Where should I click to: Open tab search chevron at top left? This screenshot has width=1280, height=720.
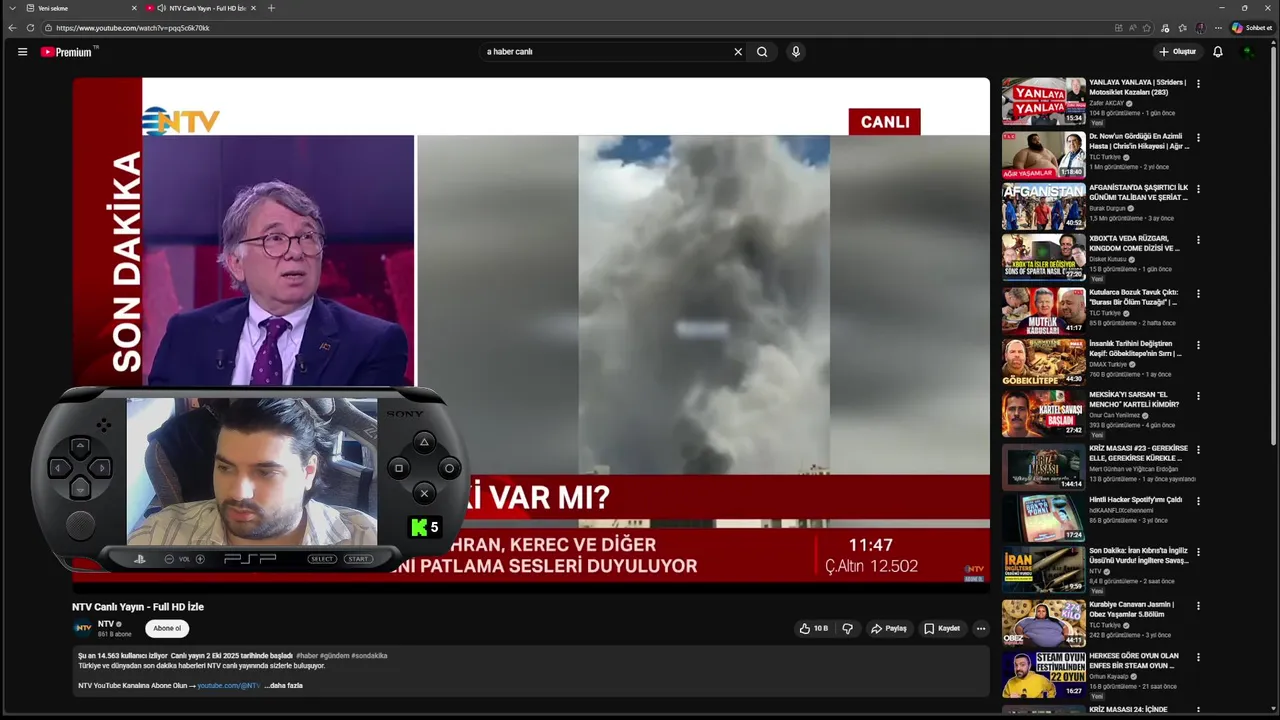pyautogui.click(x=11, y=8)
